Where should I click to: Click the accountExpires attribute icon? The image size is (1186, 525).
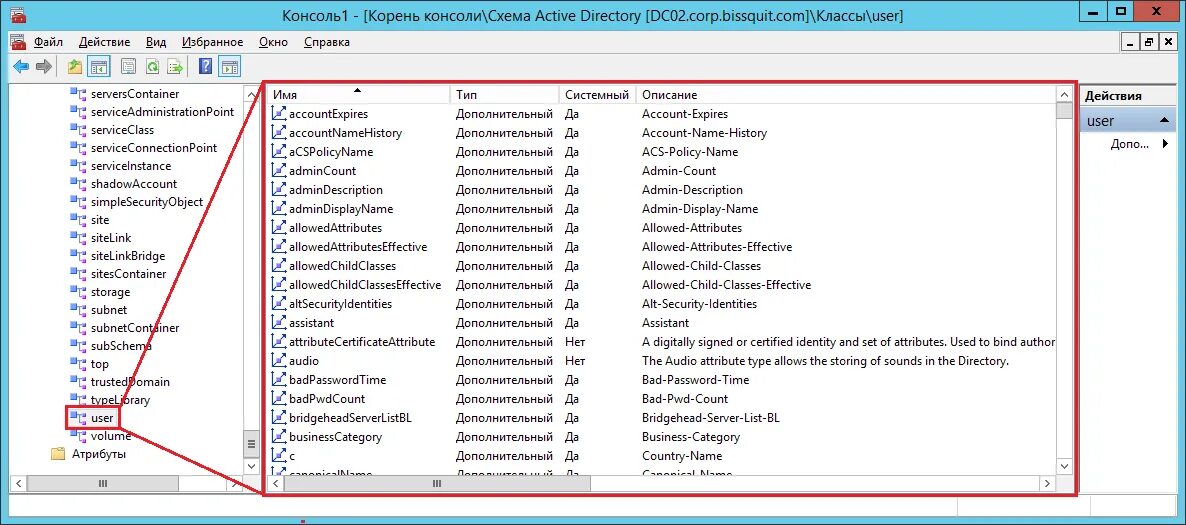[278, 113]
